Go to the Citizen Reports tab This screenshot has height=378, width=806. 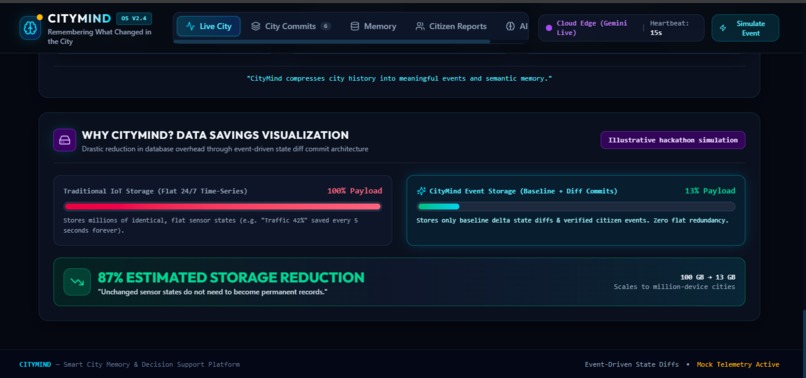tap(451, 26)
